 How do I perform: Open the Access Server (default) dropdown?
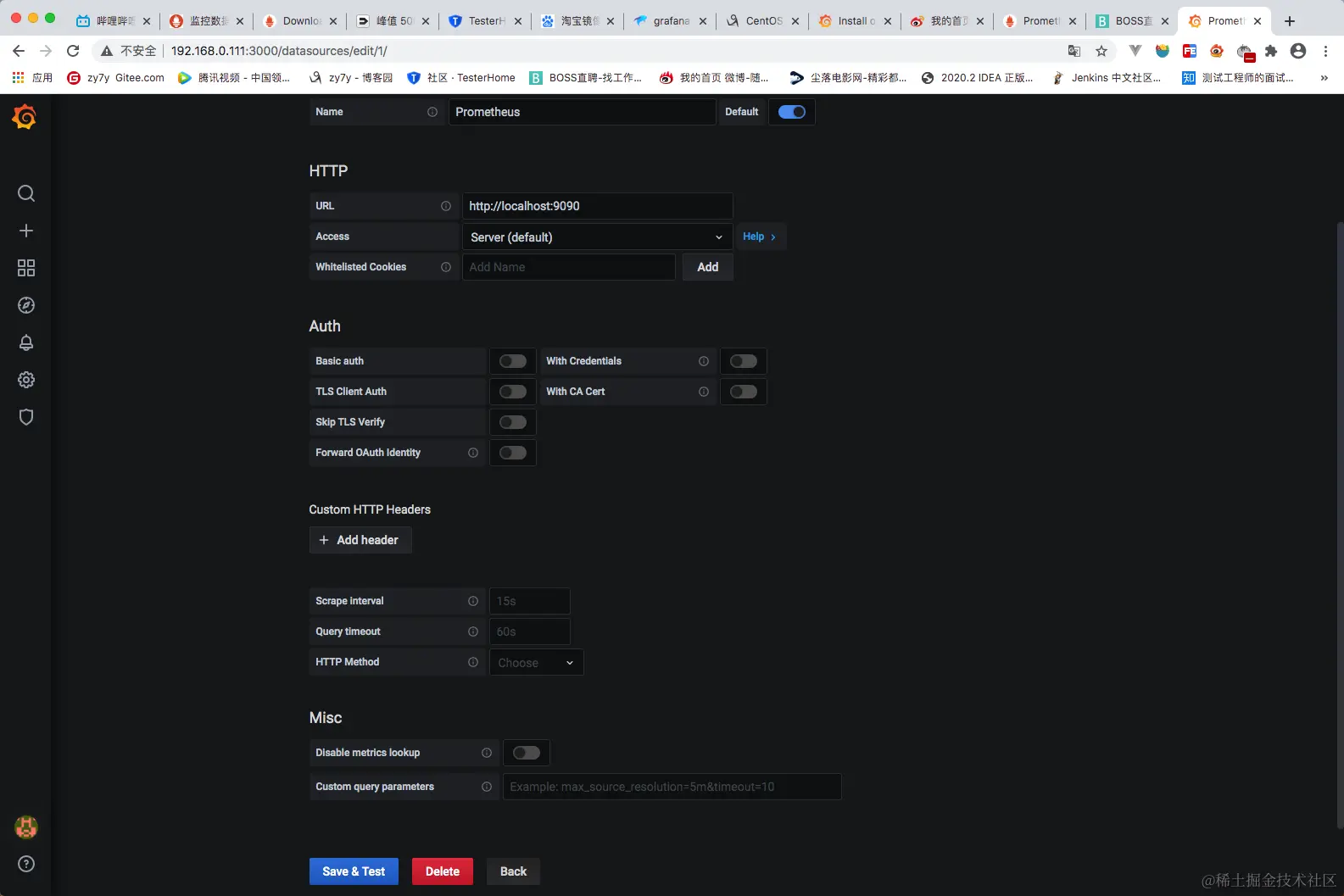[x=598, y=237]
